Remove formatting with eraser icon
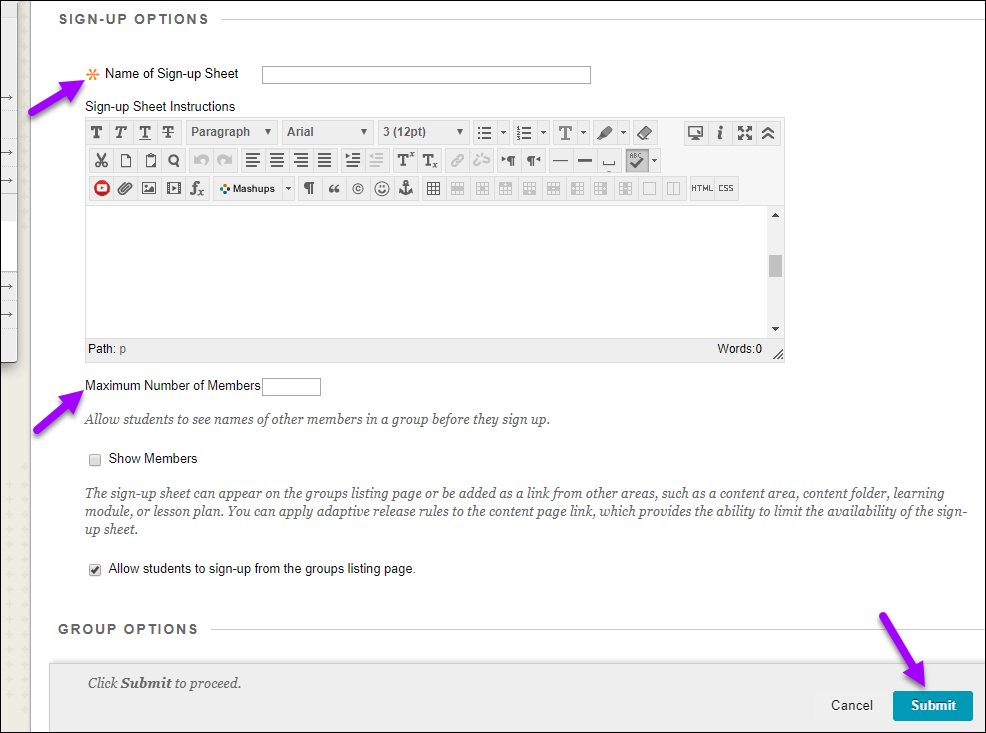The width and height of the screenshot is (986, 733). click(645, 133)
